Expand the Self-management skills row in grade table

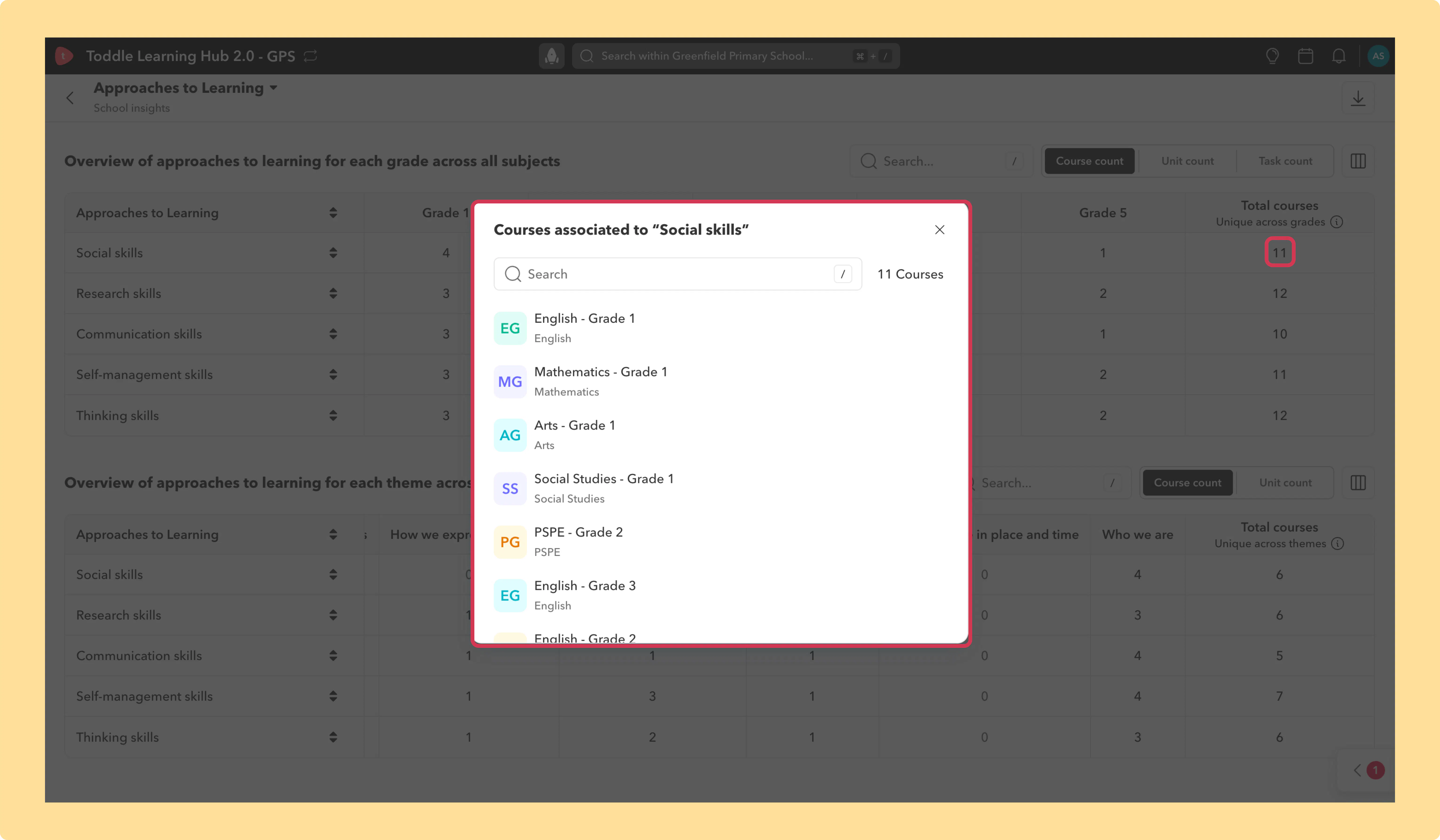333,375
